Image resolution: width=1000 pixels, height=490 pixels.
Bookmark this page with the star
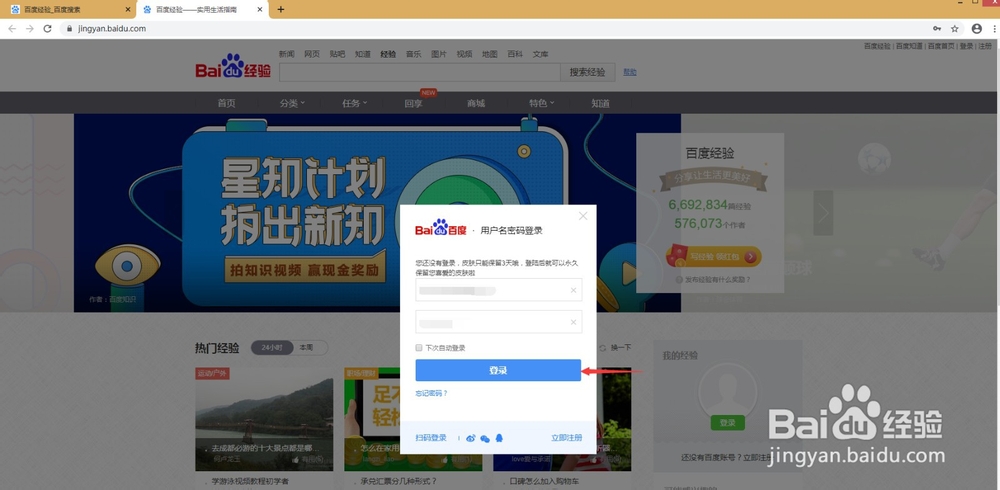(x=955, y=29)
